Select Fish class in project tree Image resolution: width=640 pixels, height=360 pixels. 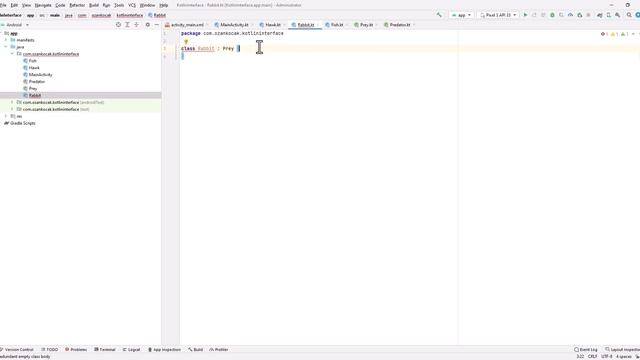32,61
